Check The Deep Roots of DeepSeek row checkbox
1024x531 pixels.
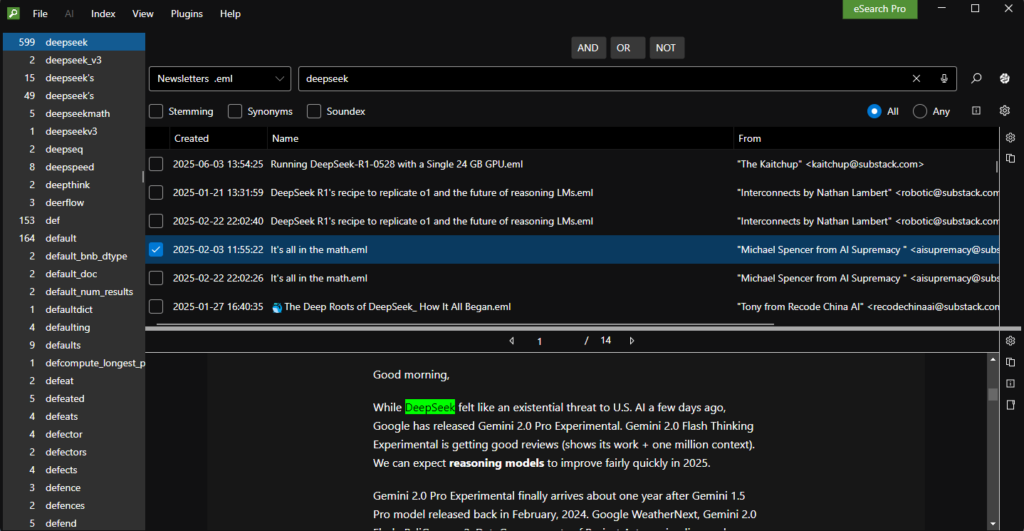[x=156, y=306]
